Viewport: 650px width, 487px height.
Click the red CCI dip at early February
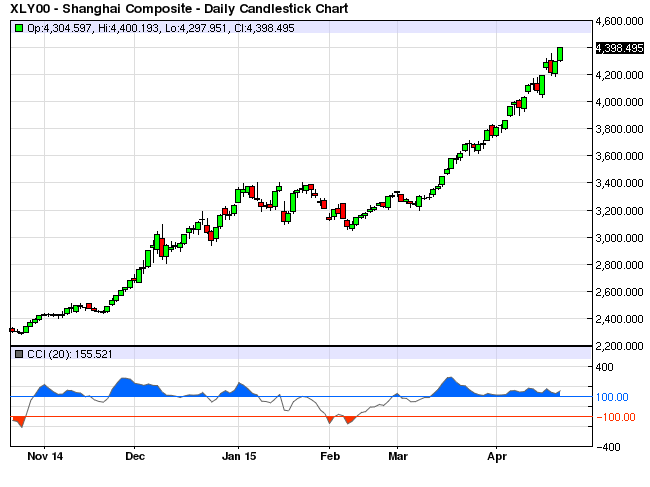[x=330, y=420]
